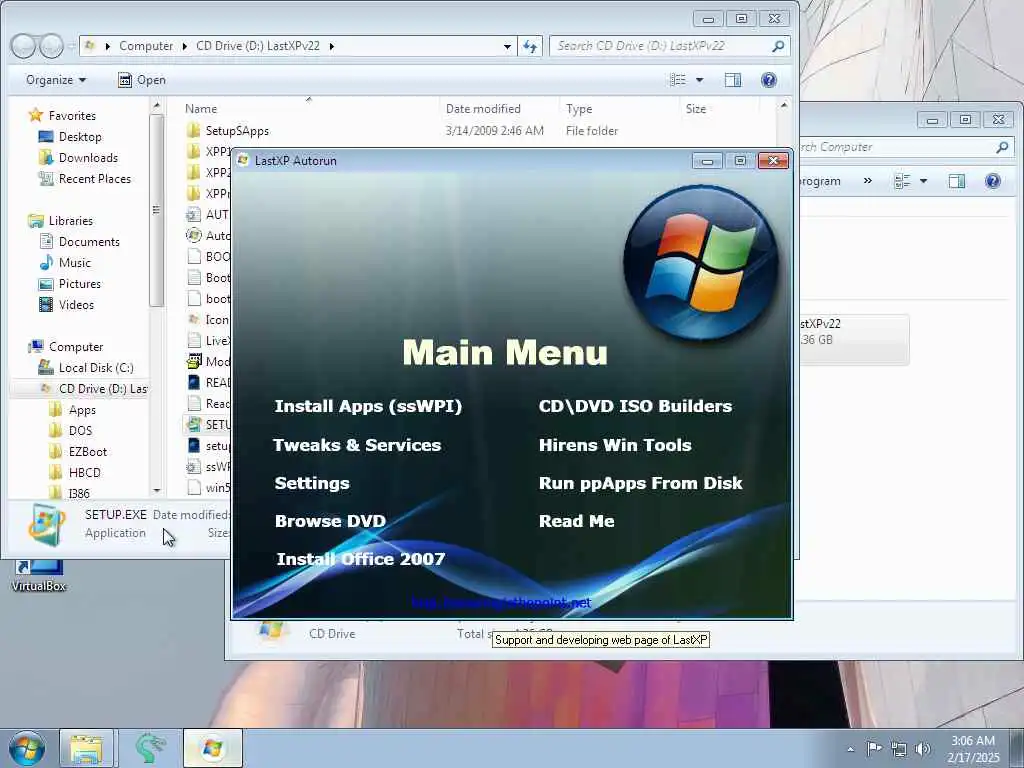1024x768 pixels.
Task: Select Libraries in the navigation pane
Action: (71, 221)
